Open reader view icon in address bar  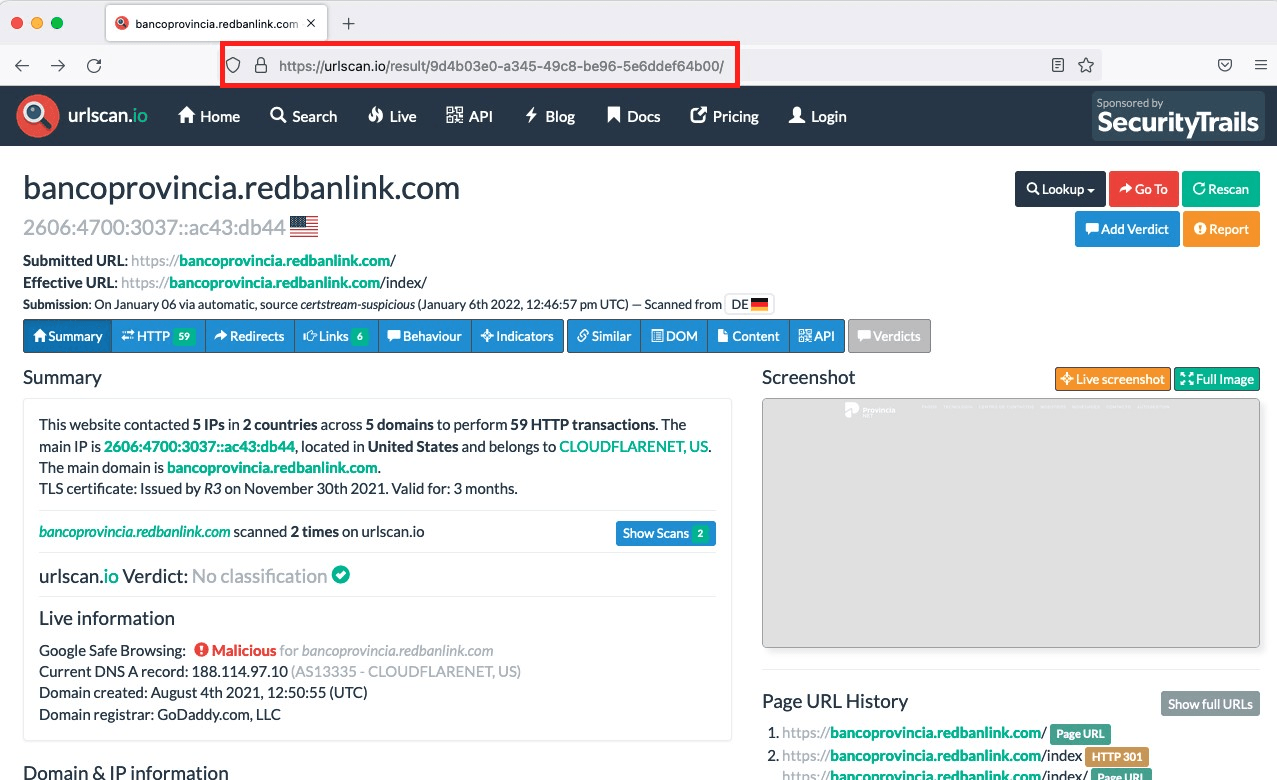pos(1058,66)
